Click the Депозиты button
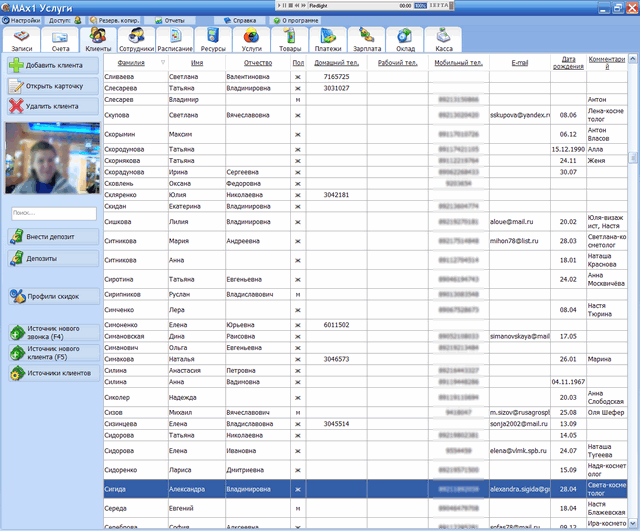 coord(53,258)
